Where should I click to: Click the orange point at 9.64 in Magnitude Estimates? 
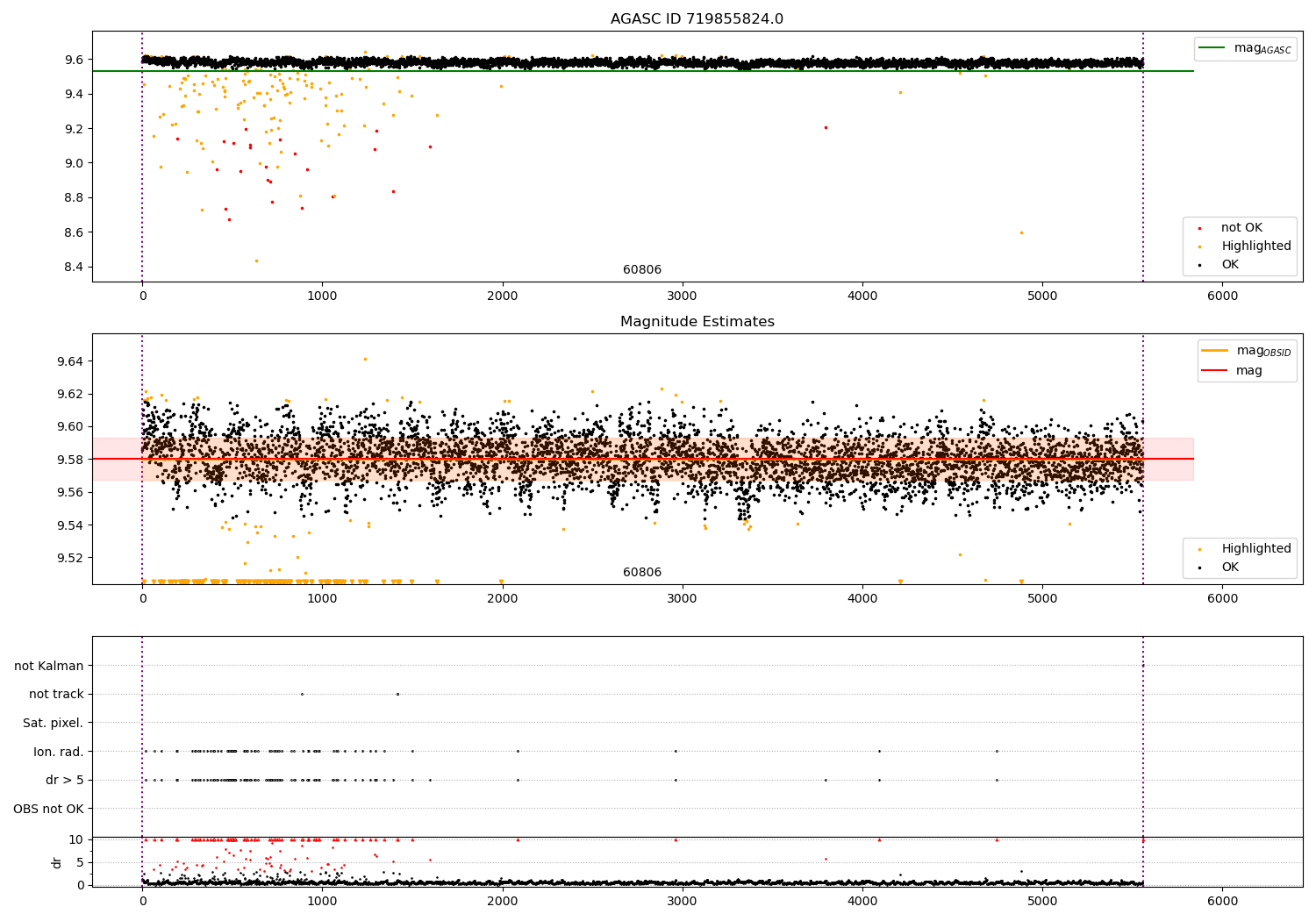click(366, 359)
